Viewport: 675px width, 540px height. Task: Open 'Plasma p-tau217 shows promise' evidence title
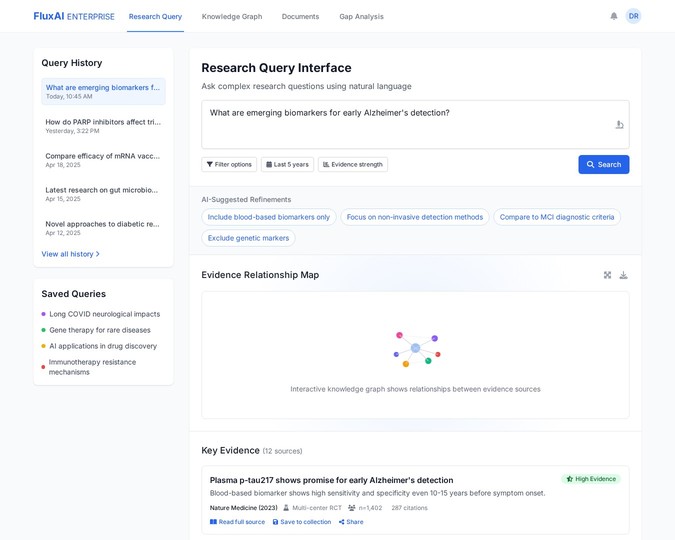coord(331,480)
